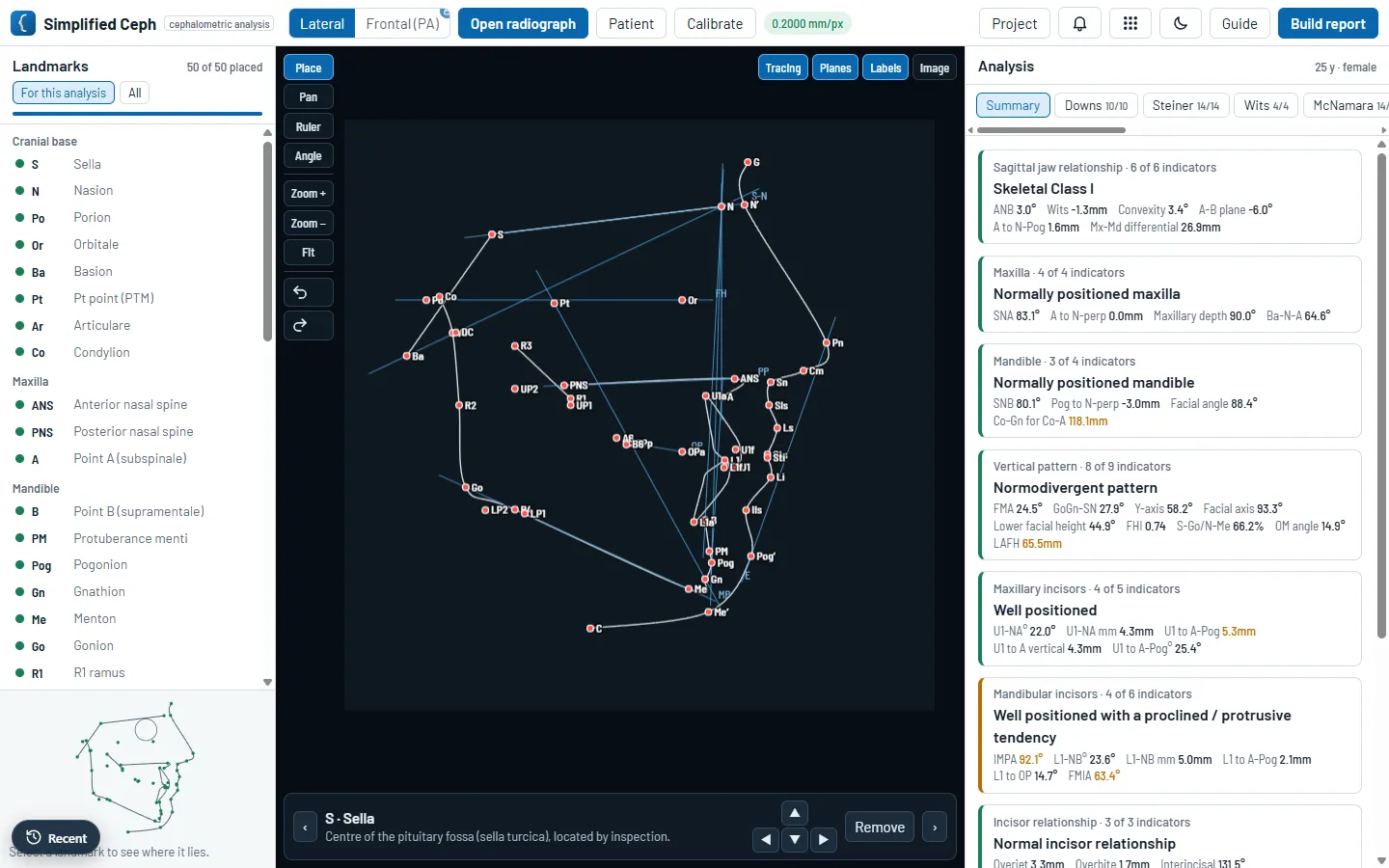The height and width of the screenshot is (868, 1389).
Task: Click the analysis tabs horizontal scrollbar
Action: pyautogui.click(x=1050, y=129)
